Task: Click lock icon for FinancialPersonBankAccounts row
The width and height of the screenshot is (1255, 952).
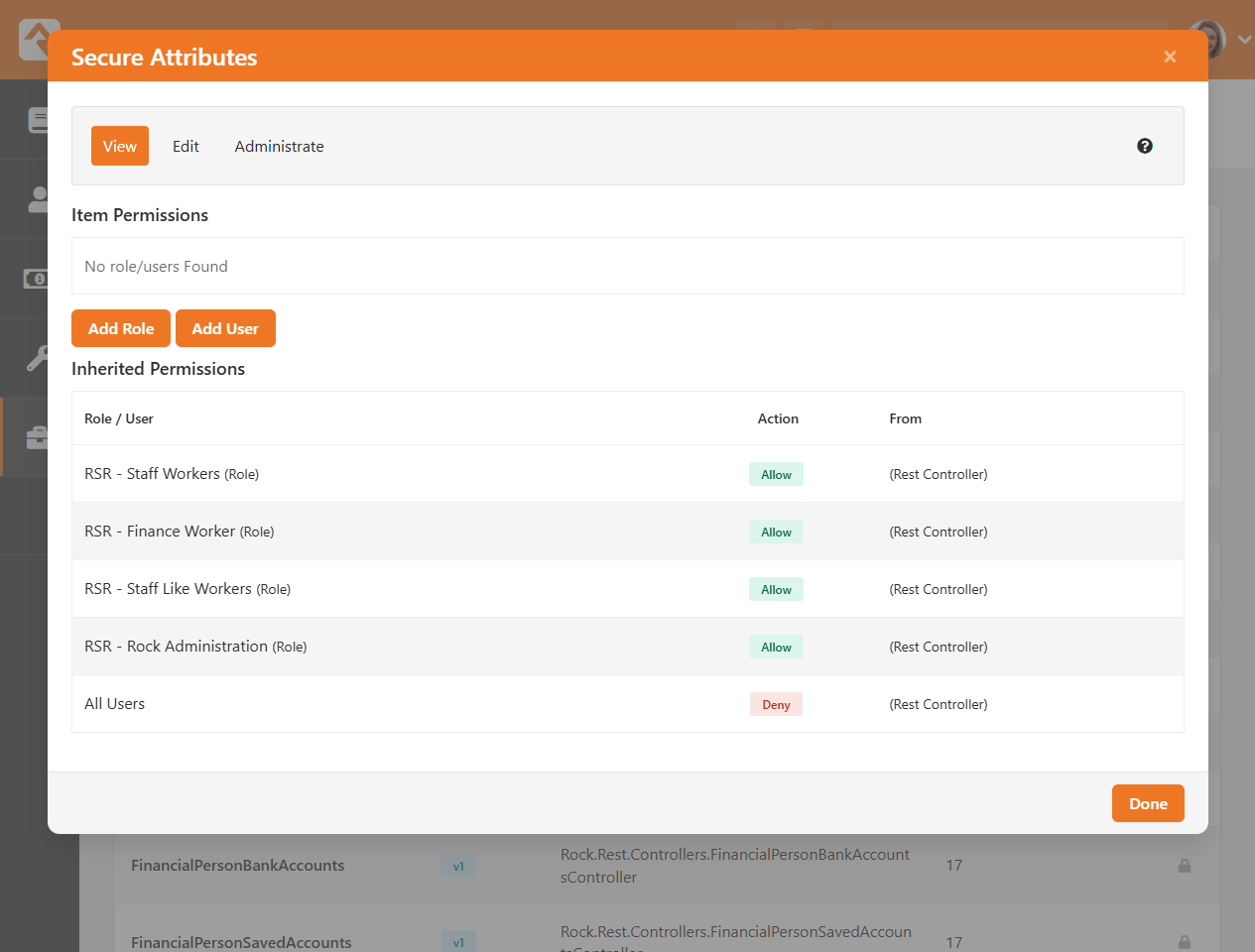Action: [1185, 866]
